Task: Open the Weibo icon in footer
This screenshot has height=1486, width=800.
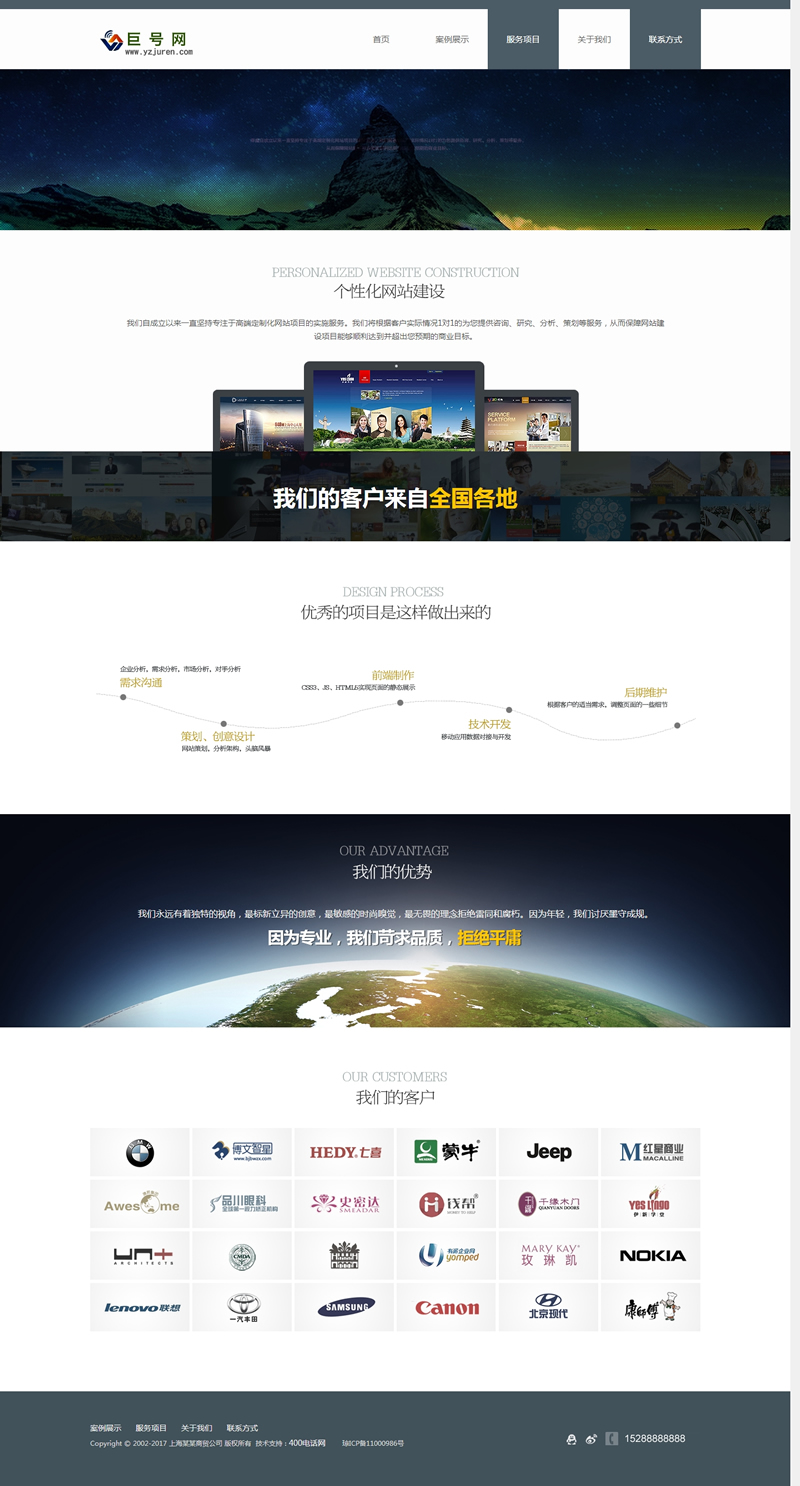Action: point(591,1439)
